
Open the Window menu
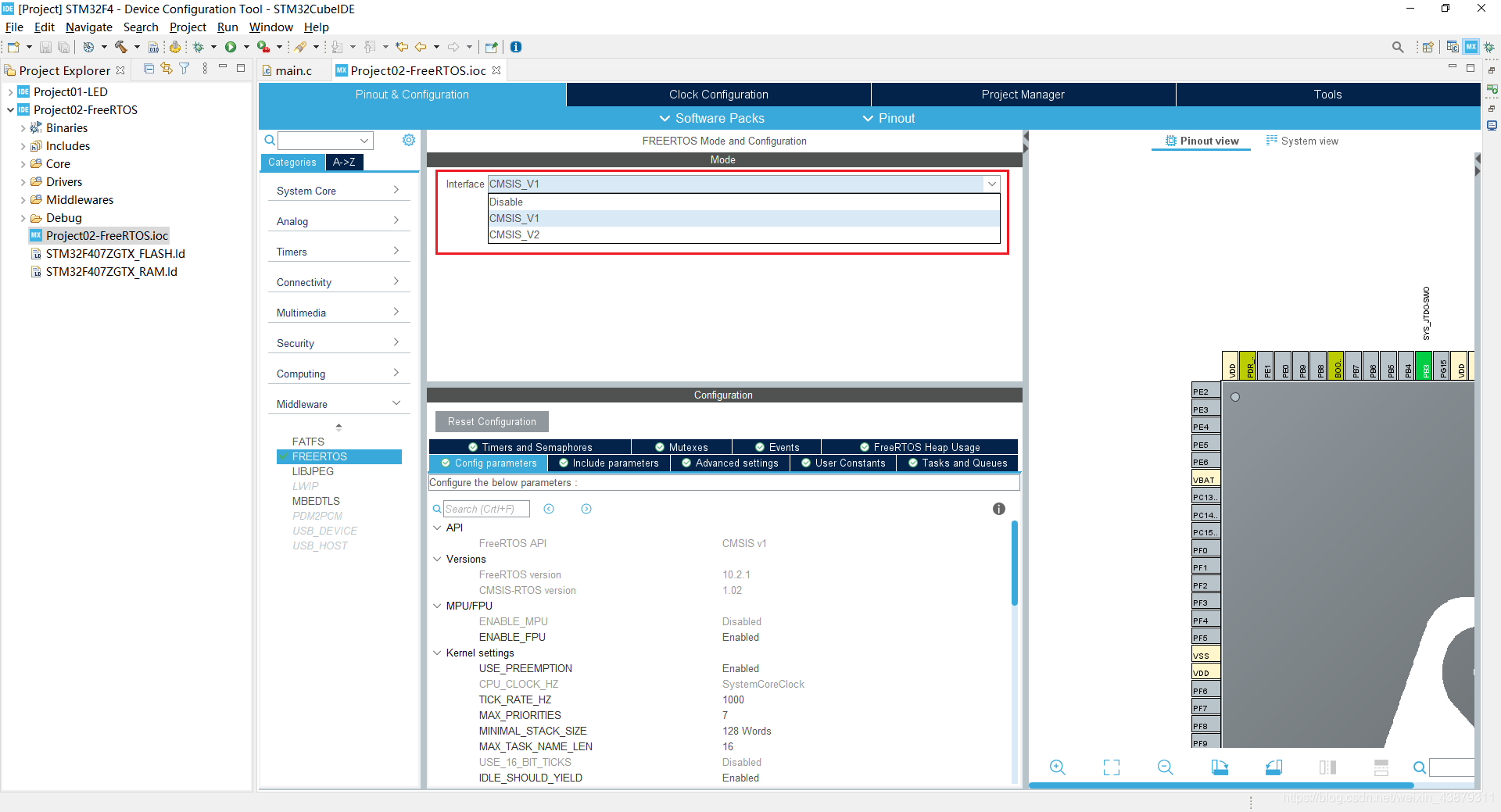click(270, 27)
